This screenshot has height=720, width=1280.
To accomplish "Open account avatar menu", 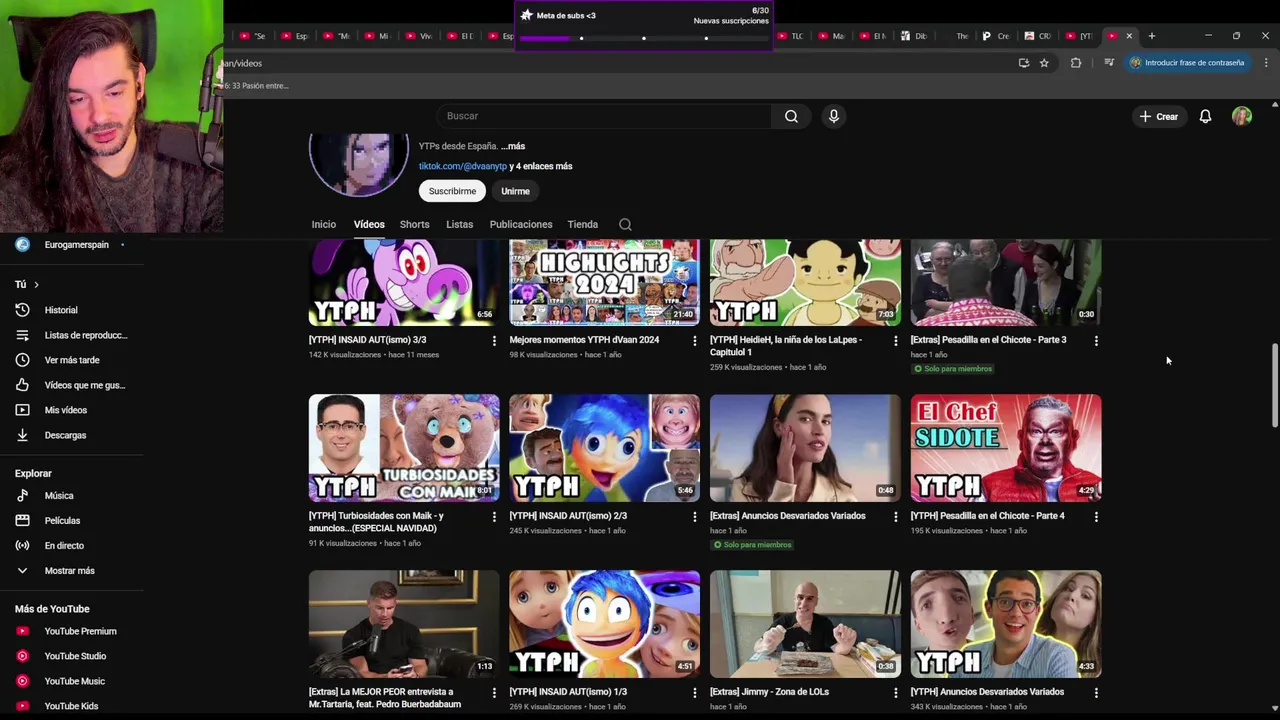I will point(1242,116).
